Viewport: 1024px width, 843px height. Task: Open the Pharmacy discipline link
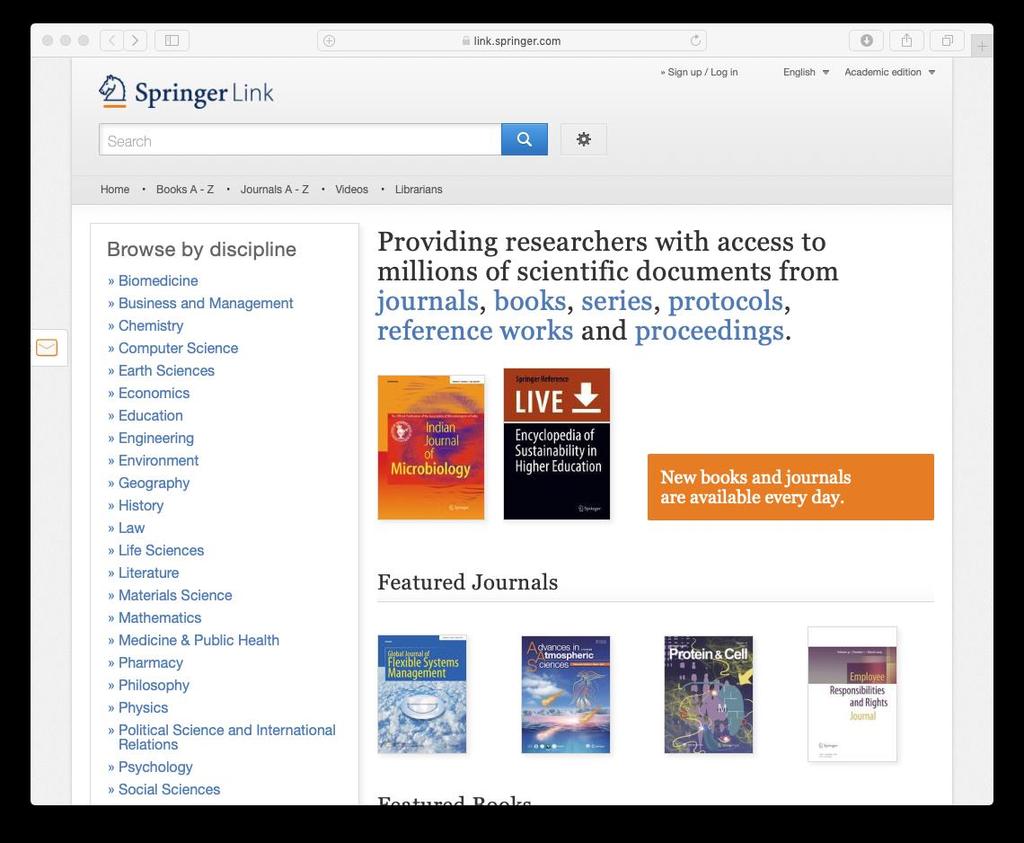tap(151, 663)
